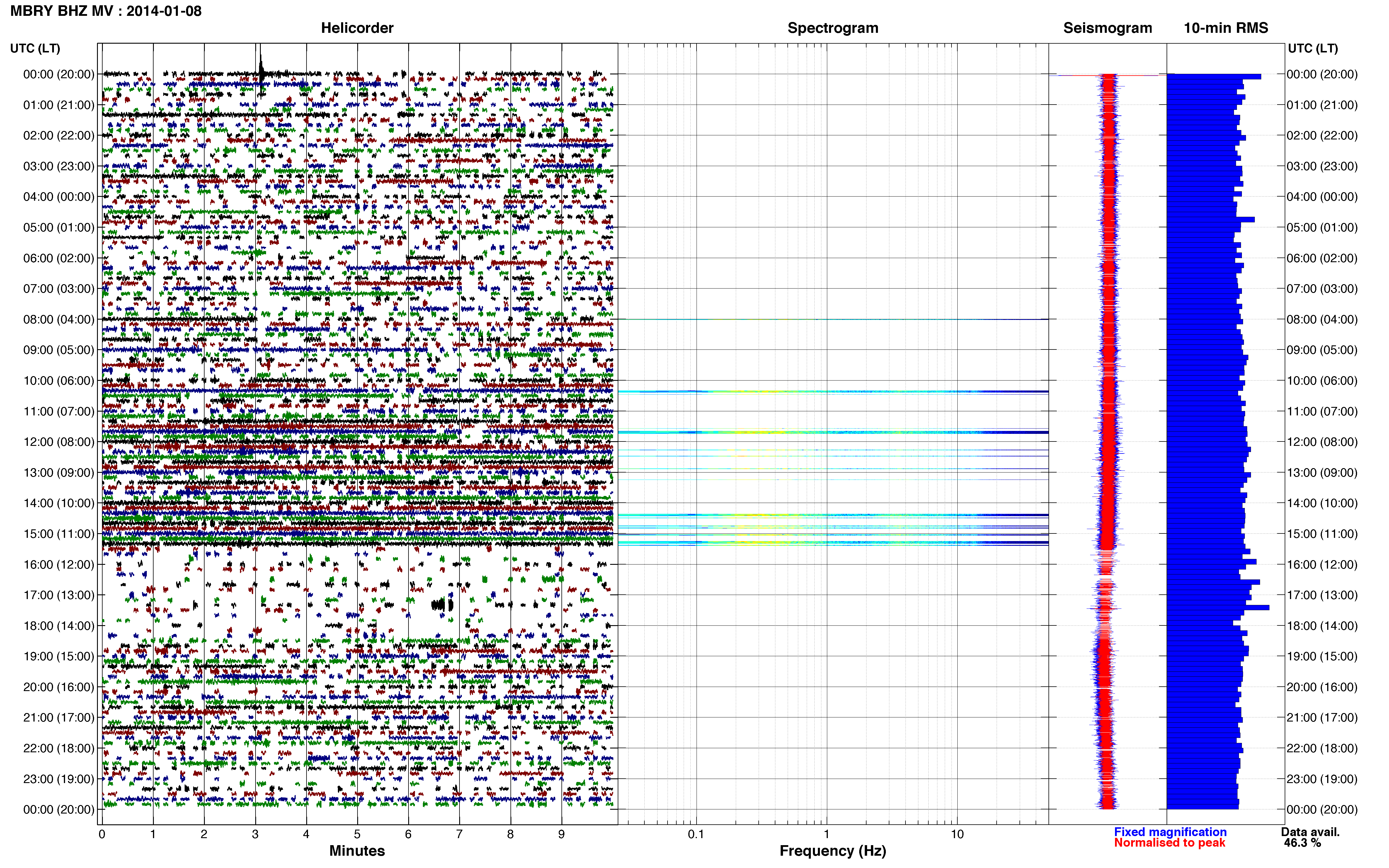This screenshot has width=1389, height=868.
Task: Click the "Seismogram" panel heading
Action: tap(1107, 28)
